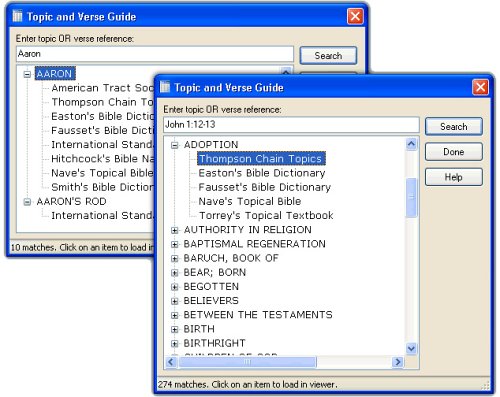Click horizontal scrollbar right arrow
Screen dimensions: 500x397
coord(397,362)
